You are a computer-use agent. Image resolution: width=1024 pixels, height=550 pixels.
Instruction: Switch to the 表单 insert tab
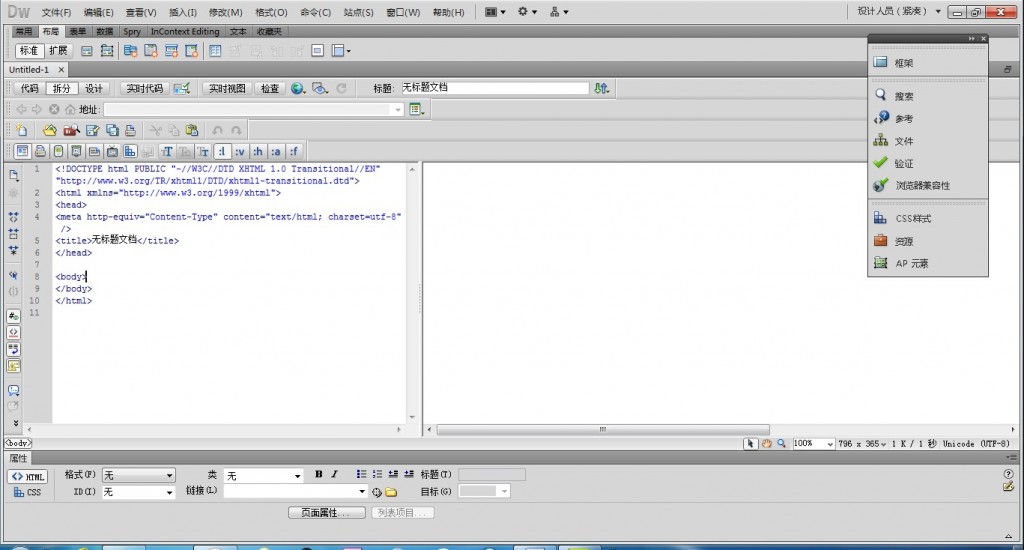[x=78, y=31]
